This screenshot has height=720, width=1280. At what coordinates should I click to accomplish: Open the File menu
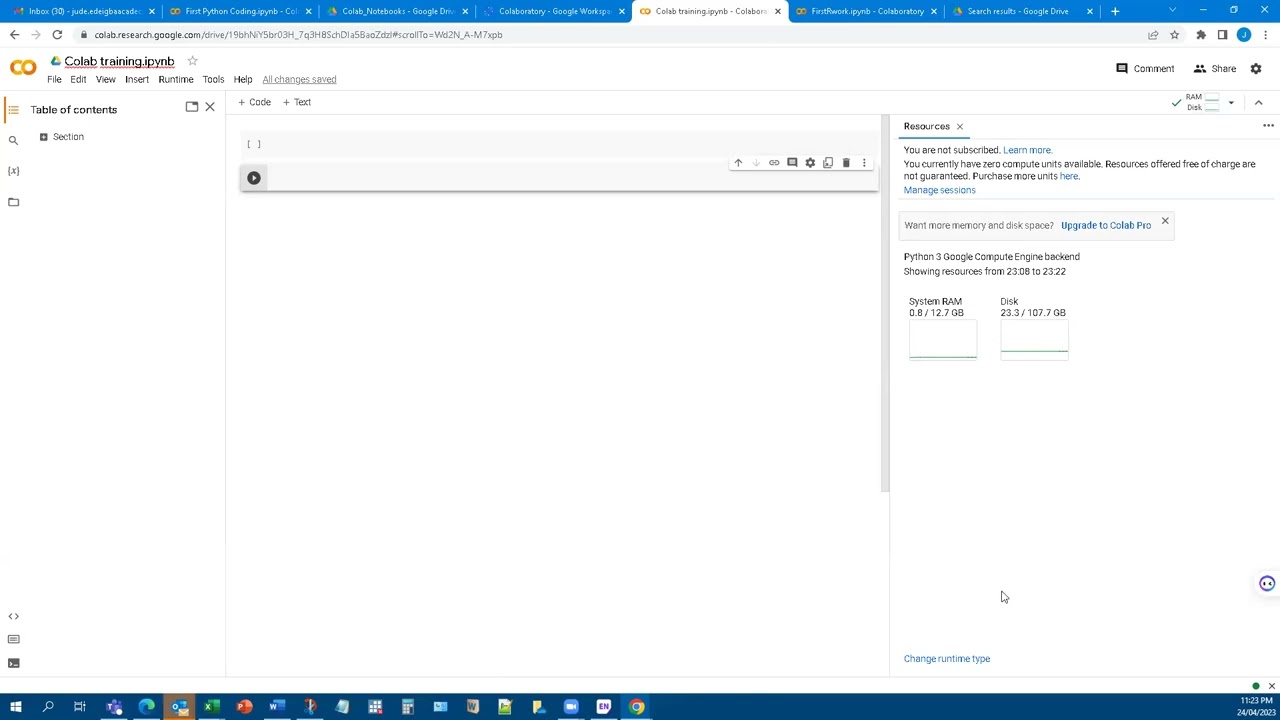point(54,79)
